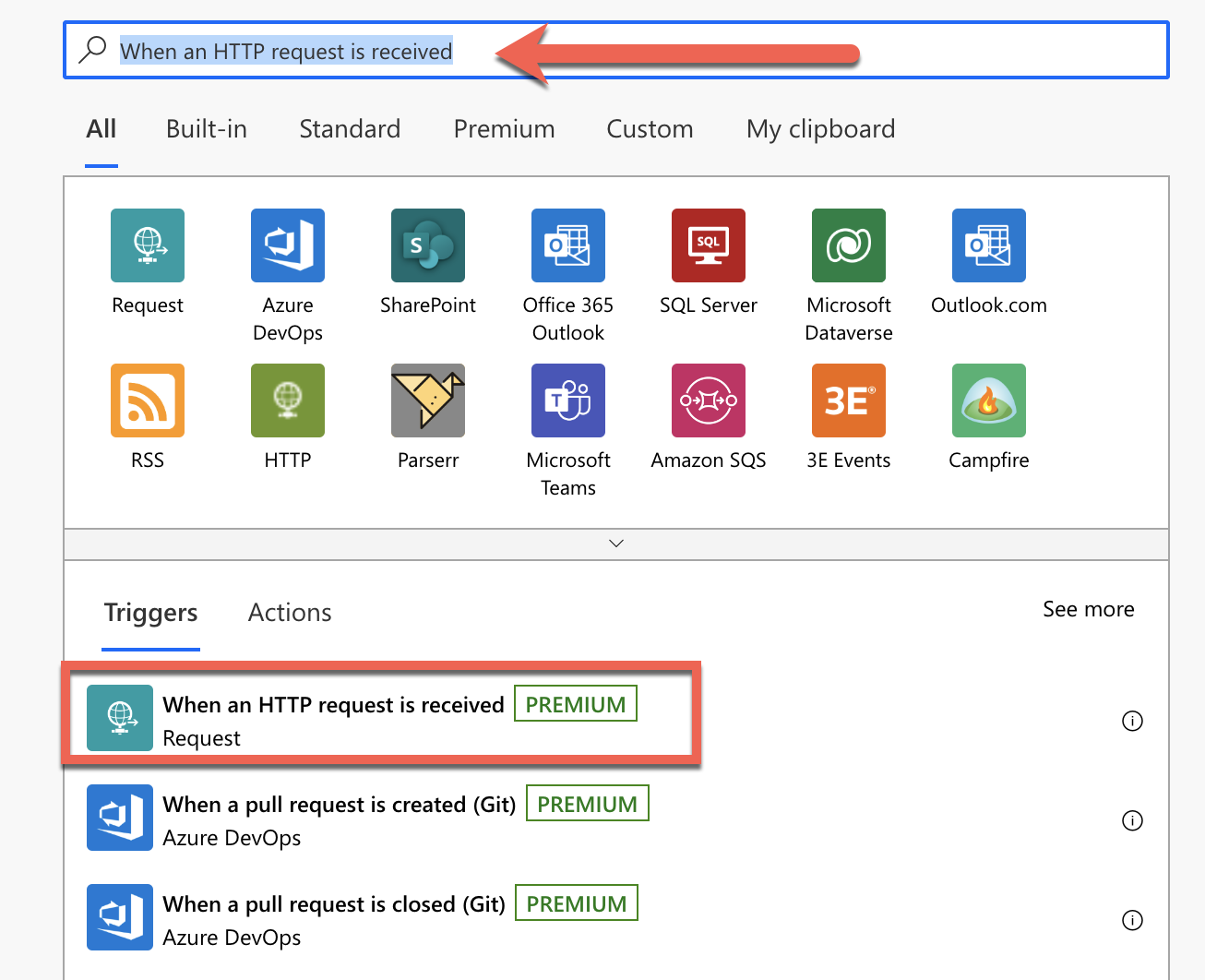Choose 'When a pull request is created (Git)'
1205x980 pixels.
tap(340, 805)
